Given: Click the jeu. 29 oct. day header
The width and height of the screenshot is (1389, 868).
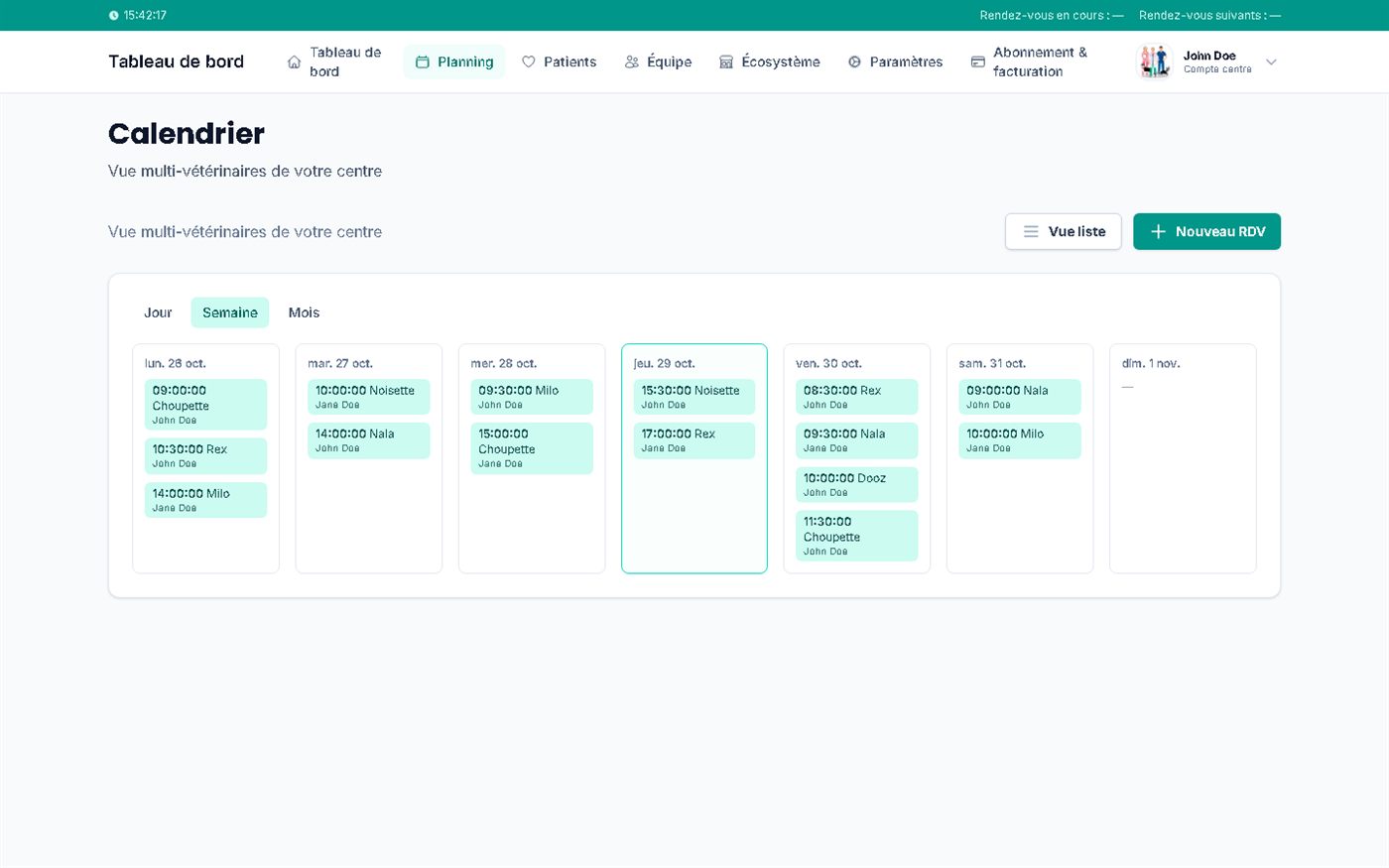Looking at the screenshot, I should (664, 364).
